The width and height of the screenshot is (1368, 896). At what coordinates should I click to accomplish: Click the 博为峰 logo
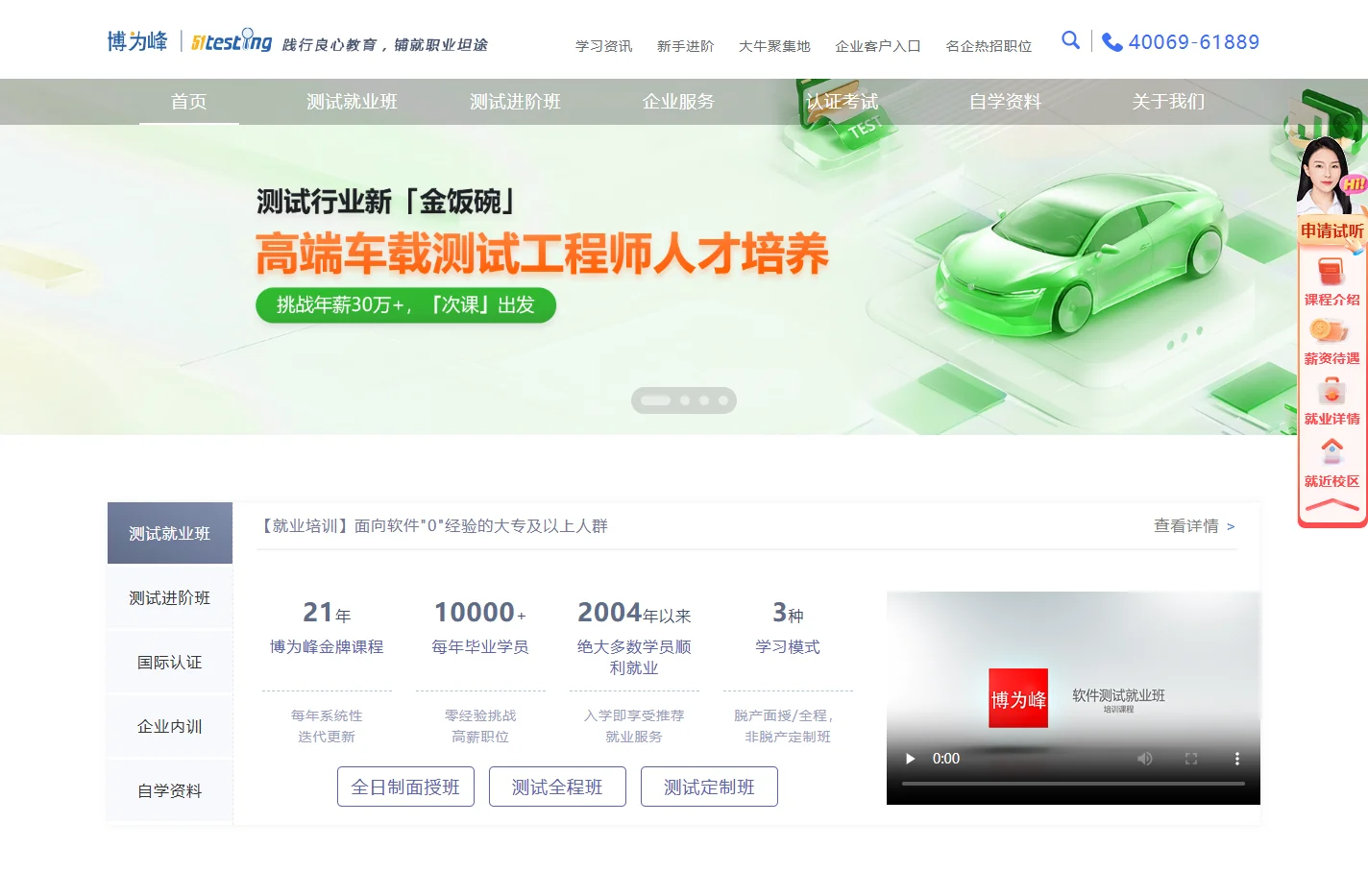pyautogui.click(x=137, y=41)
